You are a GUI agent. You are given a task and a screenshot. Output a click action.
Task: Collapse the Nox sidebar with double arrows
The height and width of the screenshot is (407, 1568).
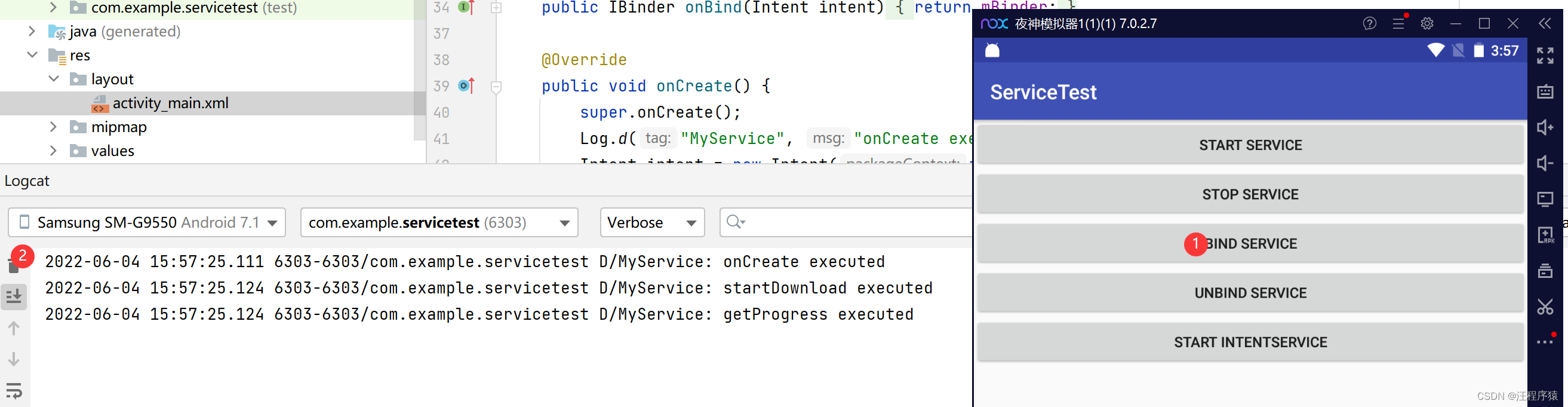(x=1545, y=24)
